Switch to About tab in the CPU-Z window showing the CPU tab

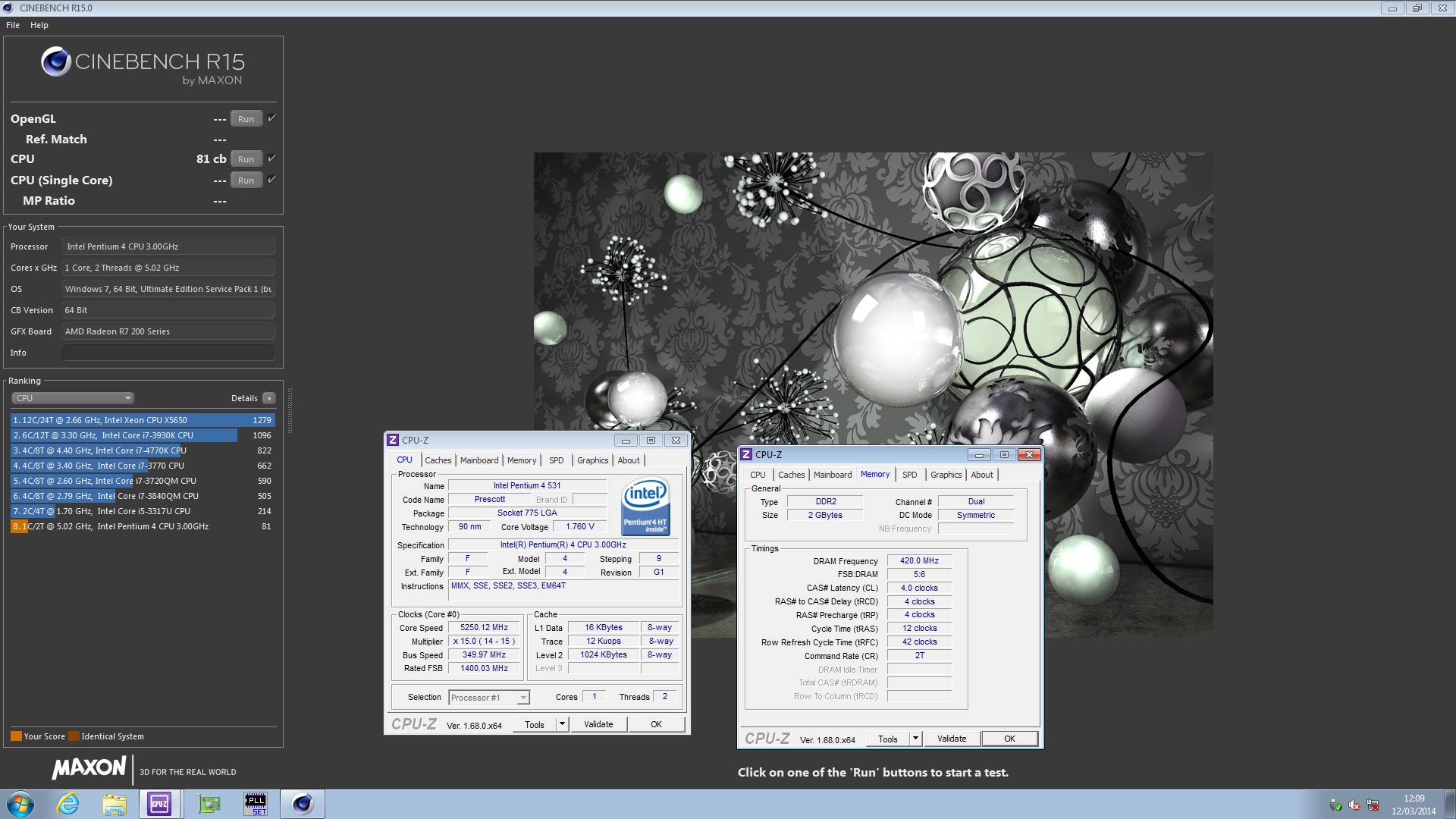629,460
